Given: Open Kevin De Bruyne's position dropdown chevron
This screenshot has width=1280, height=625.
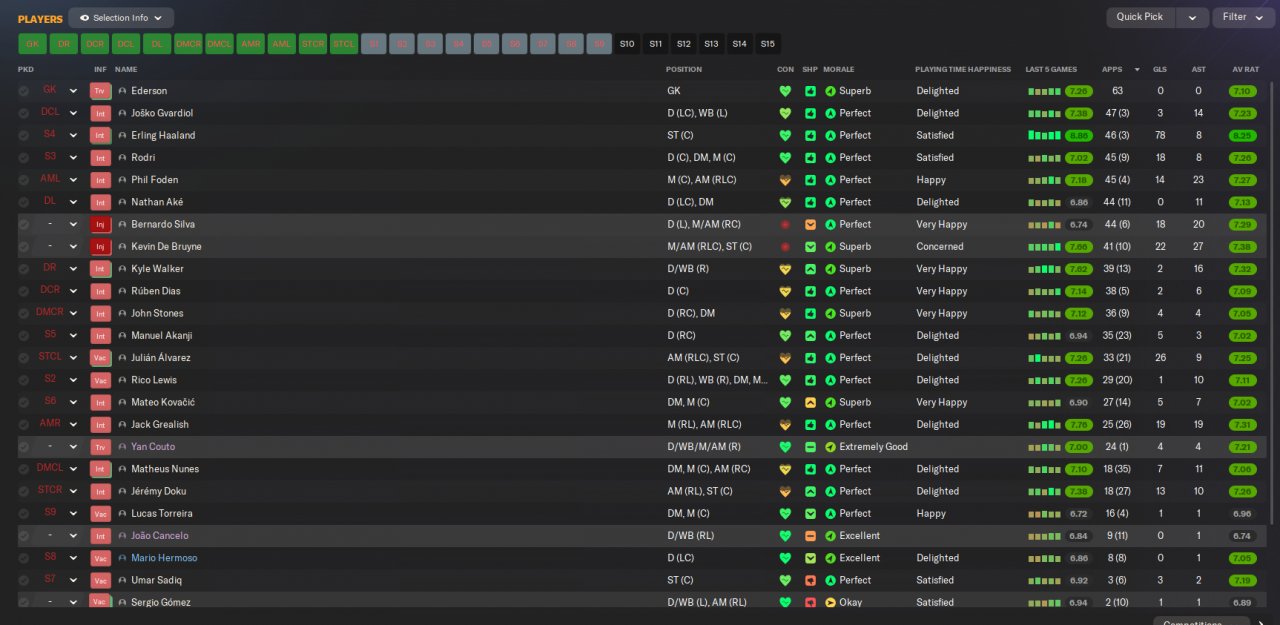Looking at the screenshot, I should [x=73, y=247].
